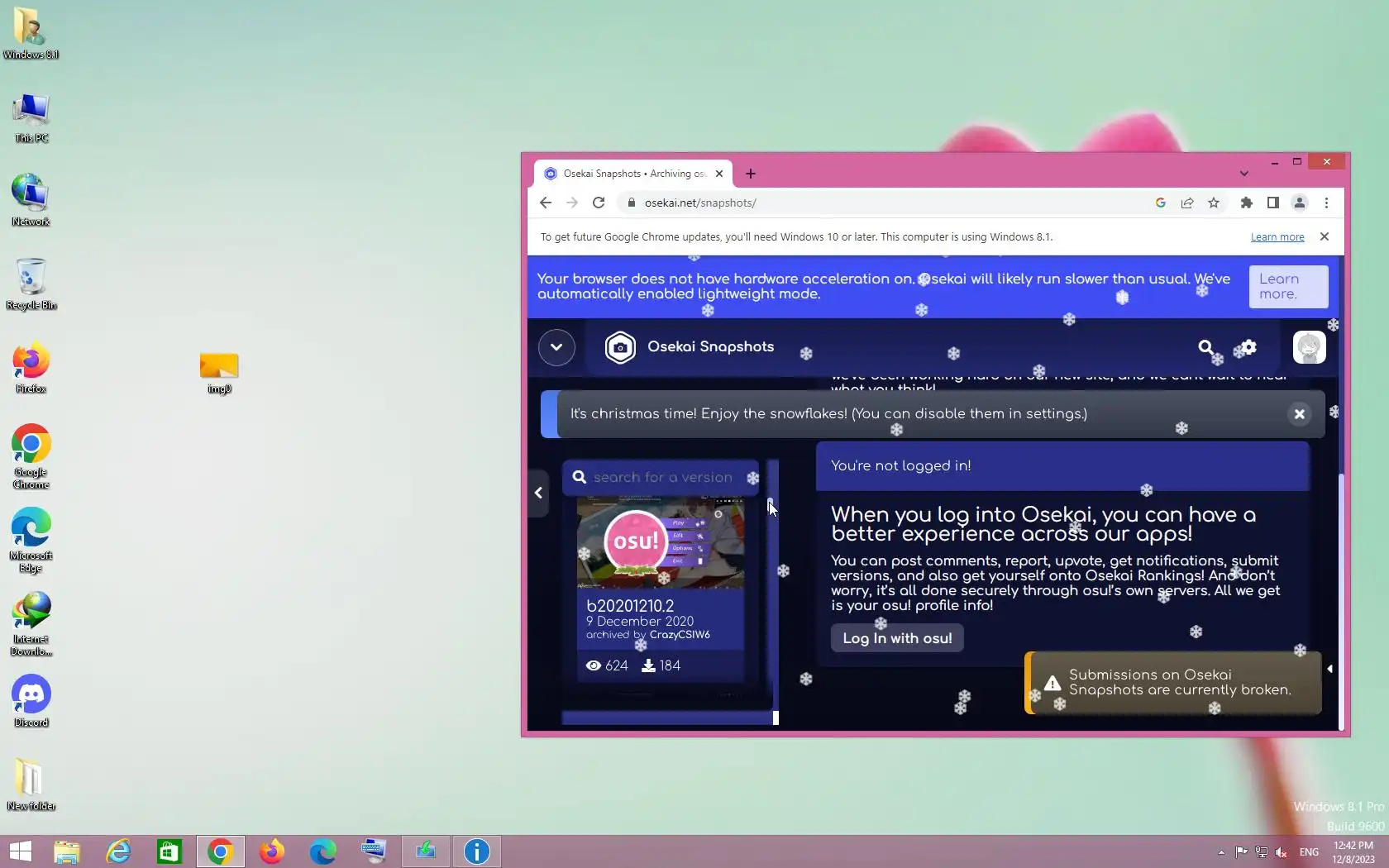Viewport: 1389px width, 868px height.
Task: Open the Chrome profile menu
Action: (1300, 203)
